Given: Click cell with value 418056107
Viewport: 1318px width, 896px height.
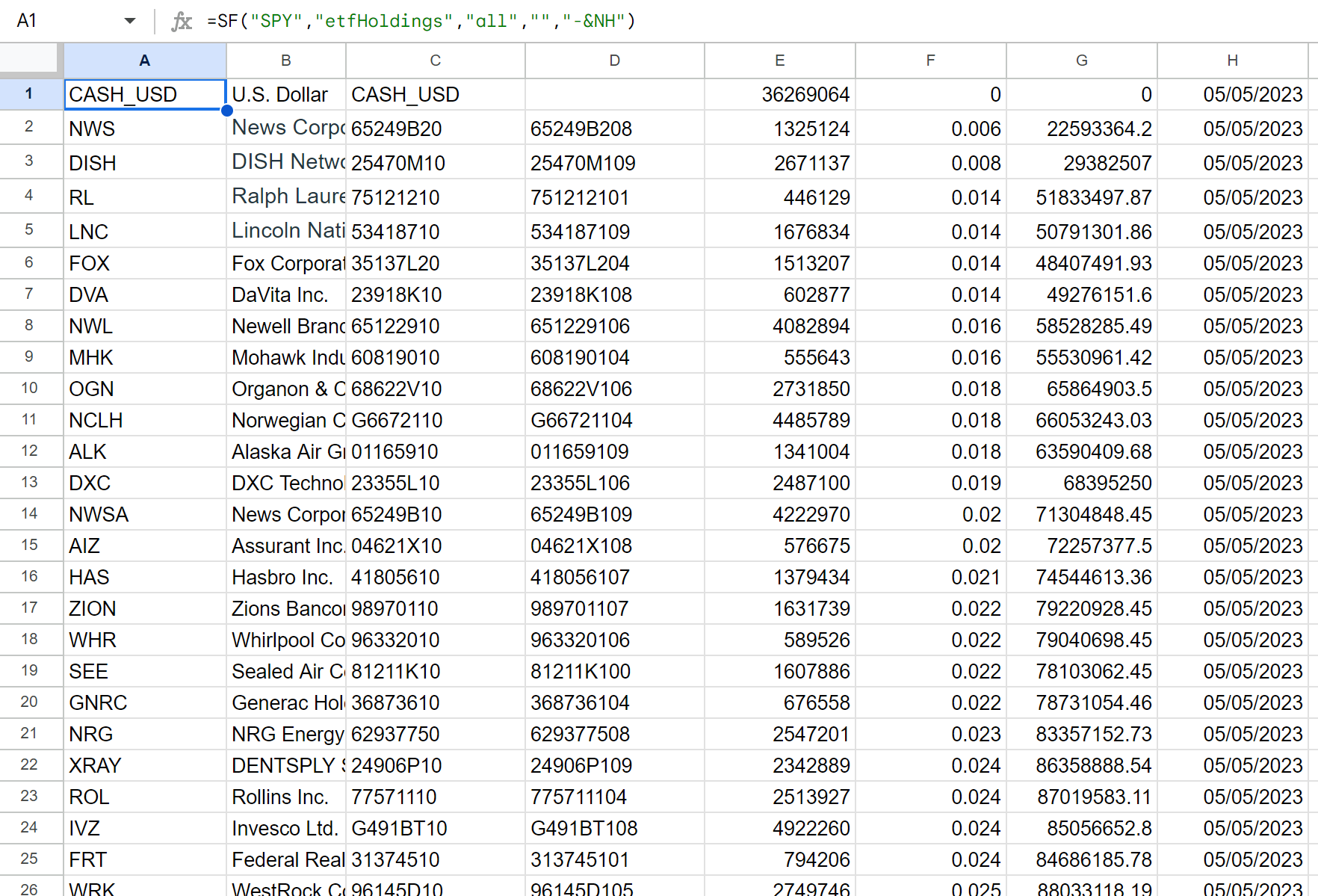Looking at the screenshot, I should click(615, 577).
